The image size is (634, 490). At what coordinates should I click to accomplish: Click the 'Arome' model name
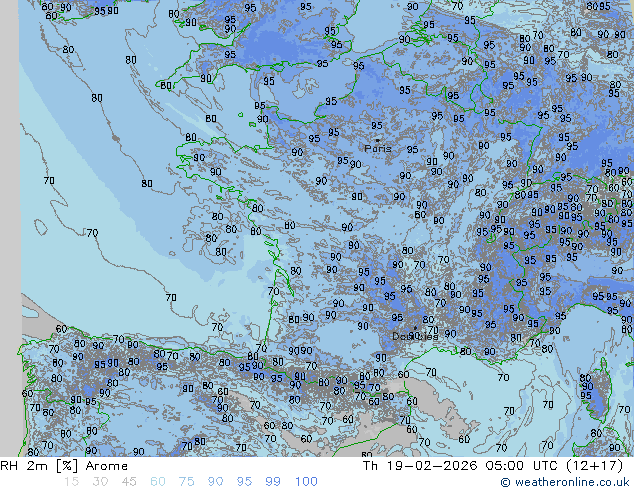[107, 466]
